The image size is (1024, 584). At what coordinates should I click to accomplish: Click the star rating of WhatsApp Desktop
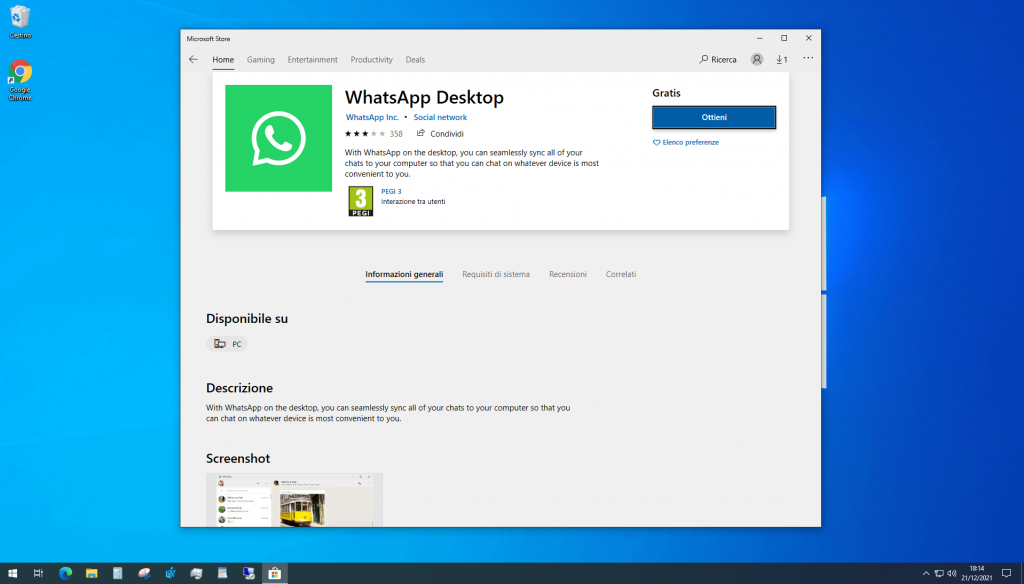click(365, 133)
